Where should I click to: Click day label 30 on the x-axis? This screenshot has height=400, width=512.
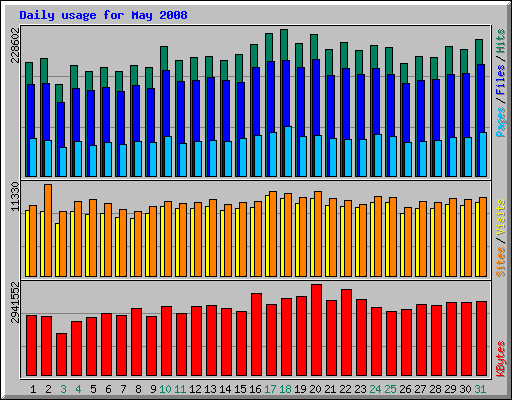[x=465, y=389]
